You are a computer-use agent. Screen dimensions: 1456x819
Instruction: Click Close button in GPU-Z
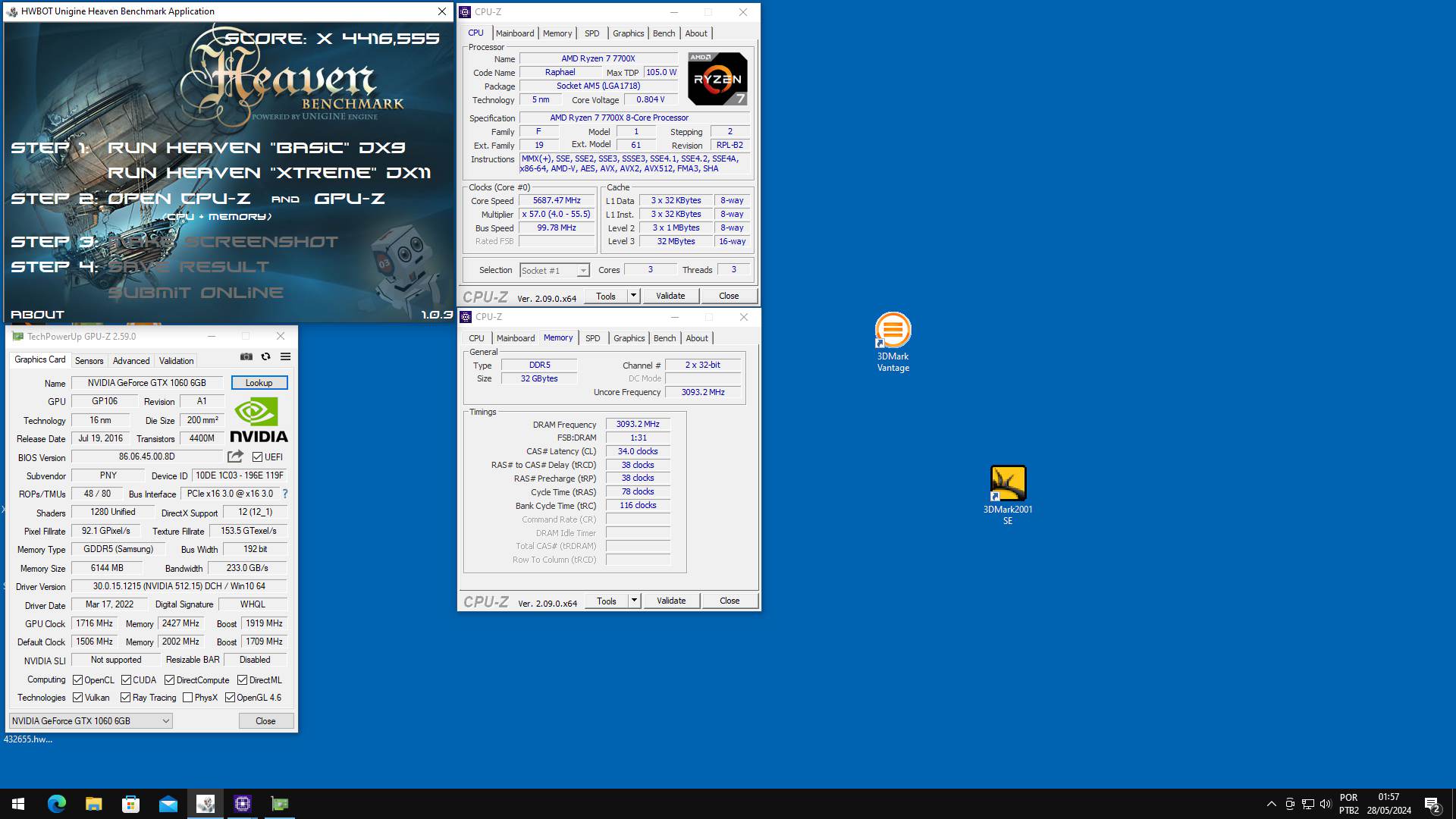pos(265,721)
